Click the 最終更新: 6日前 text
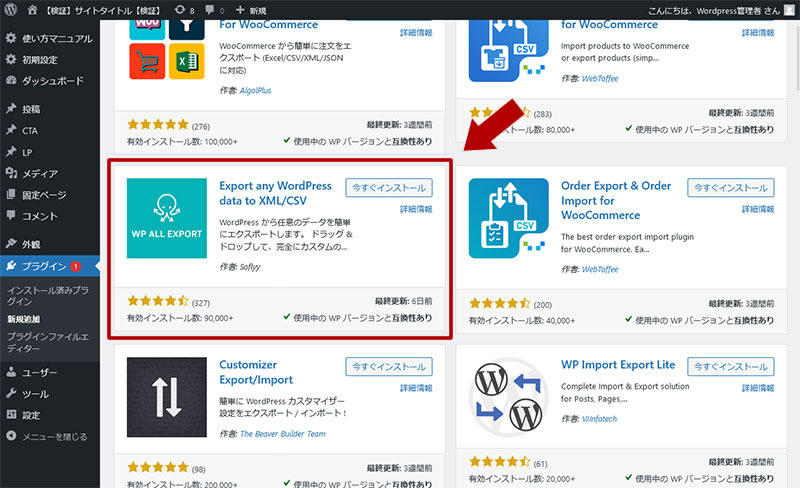The image size is (800, 488). click(x=403, y=301)
